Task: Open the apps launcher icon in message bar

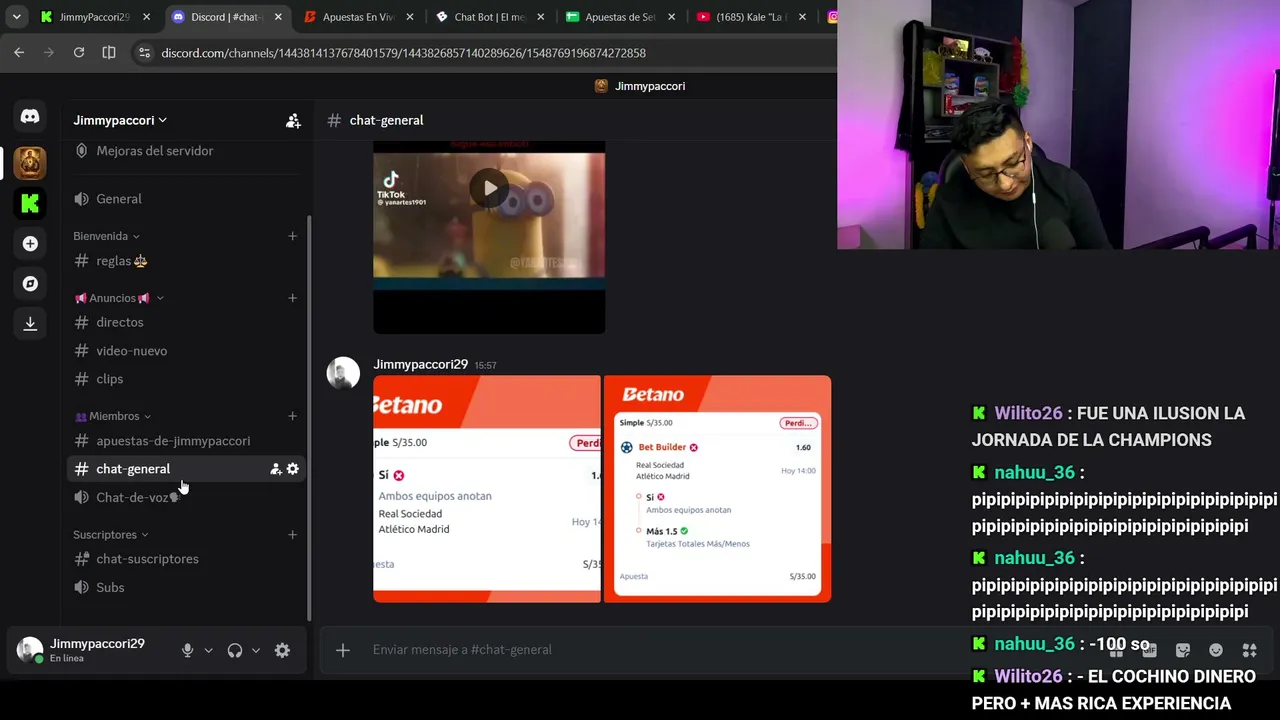Action: point(1249,650)
